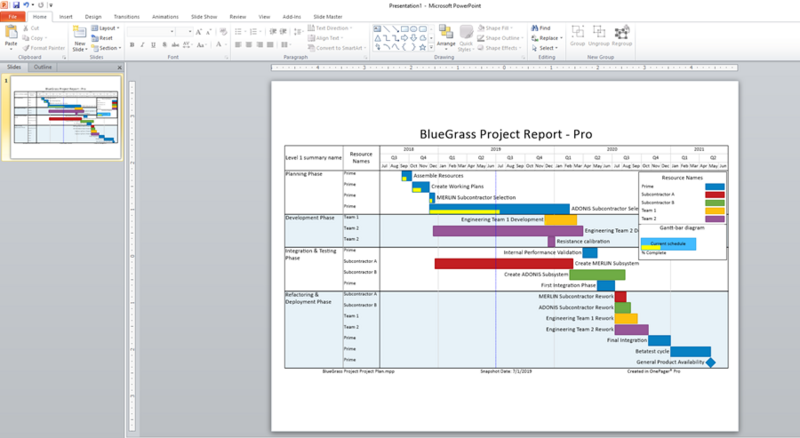The height and width of the screenshot is (438, 800).
Task: Open the font size combo box
Action: 184,32
